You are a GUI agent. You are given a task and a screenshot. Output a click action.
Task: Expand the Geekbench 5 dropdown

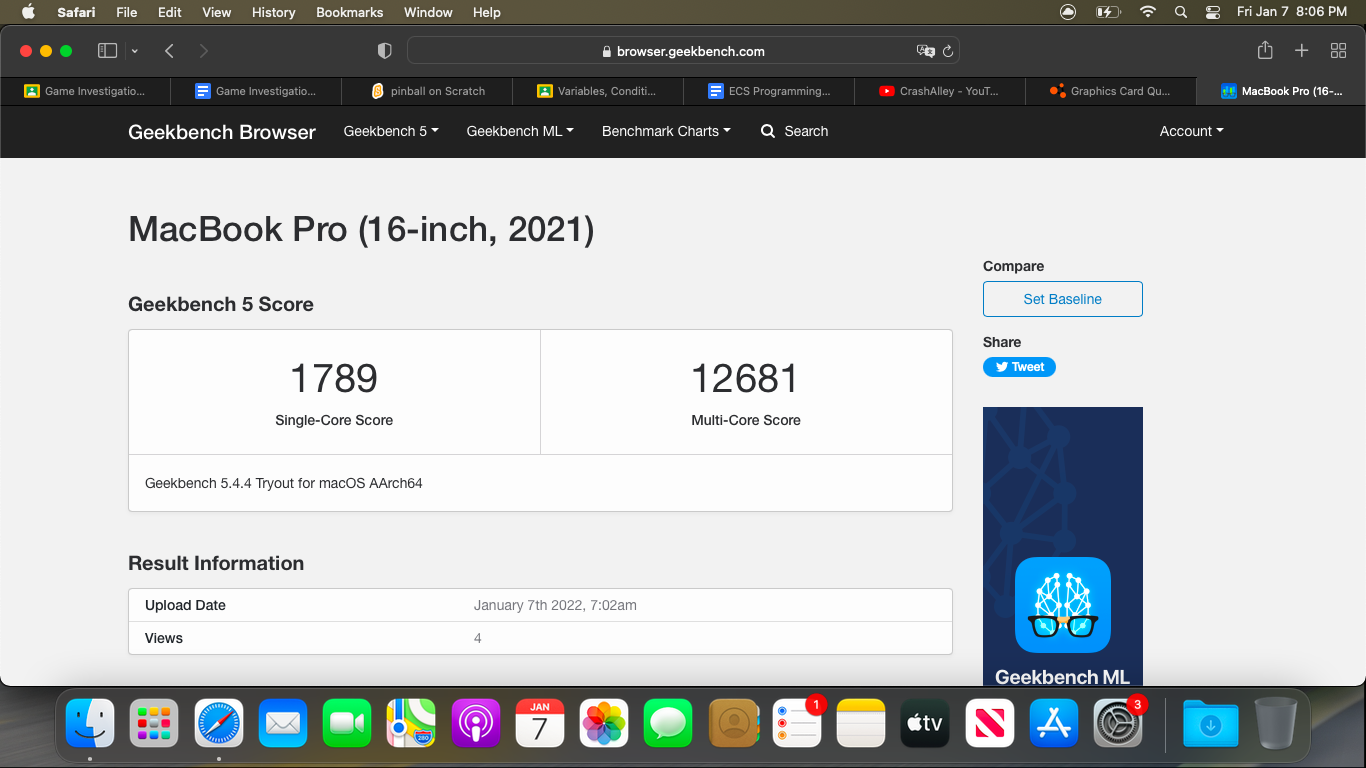pos(391,131)
